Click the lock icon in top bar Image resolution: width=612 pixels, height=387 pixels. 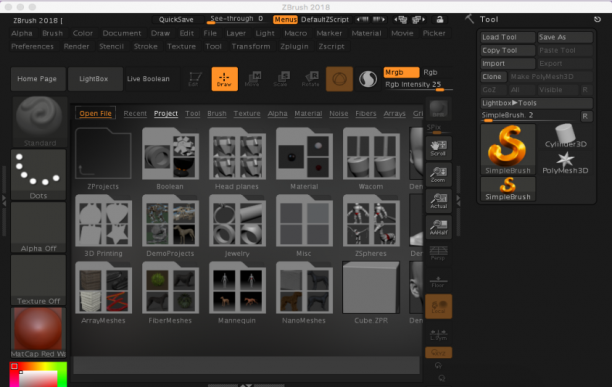(440, 20)
